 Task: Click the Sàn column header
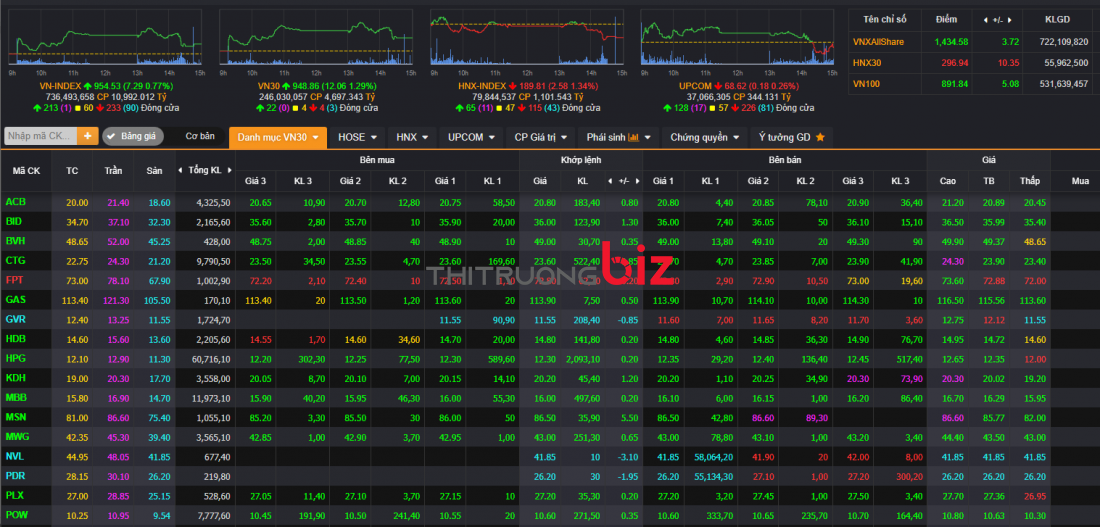(x=154, y=171)
